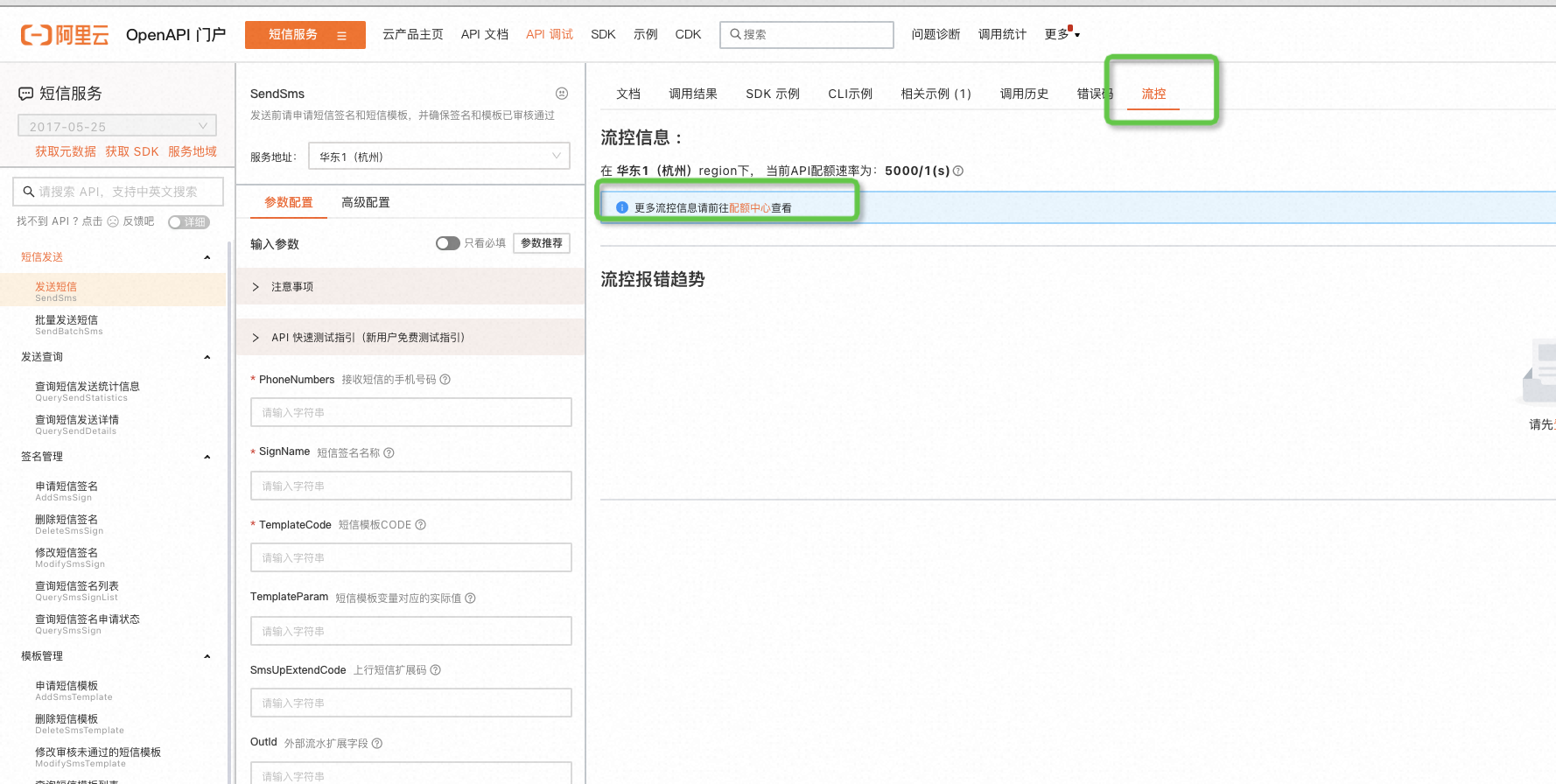Expand the 注意事项 section
This screenshot has height=784, width=1556.
(x=410, y=287)
